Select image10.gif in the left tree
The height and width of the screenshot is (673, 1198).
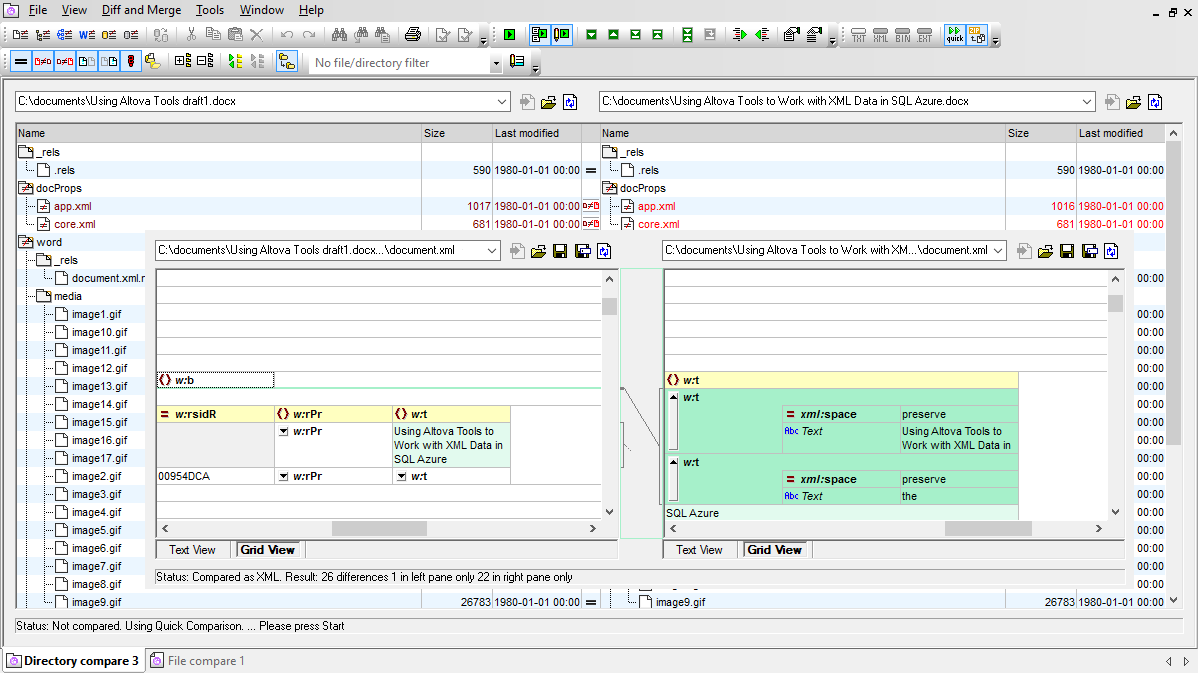click(x=99, y=332)
